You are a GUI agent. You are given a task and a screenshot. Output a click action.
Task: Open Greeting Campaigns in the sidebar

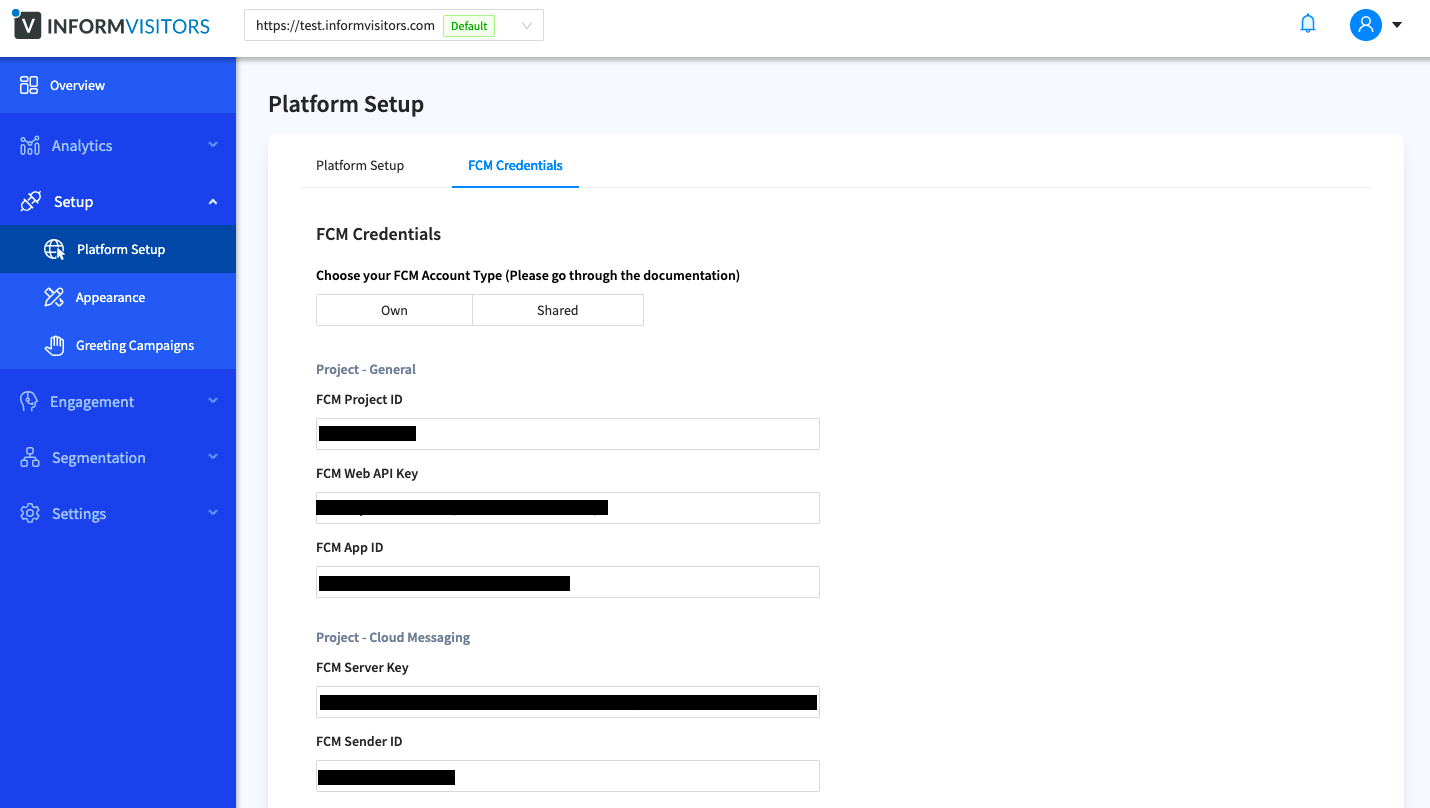[118, 345]
